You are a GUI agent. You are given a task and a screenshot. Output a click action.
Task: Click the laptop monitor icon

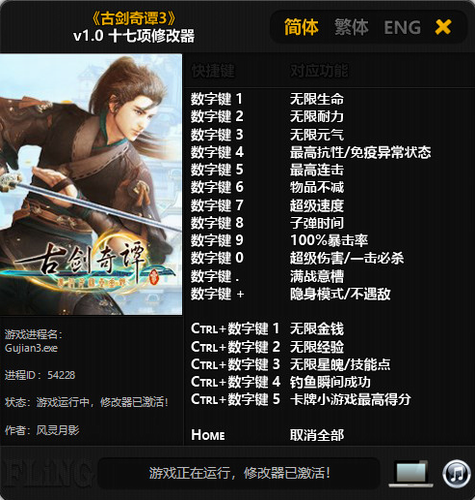click(x=411, y=473)
